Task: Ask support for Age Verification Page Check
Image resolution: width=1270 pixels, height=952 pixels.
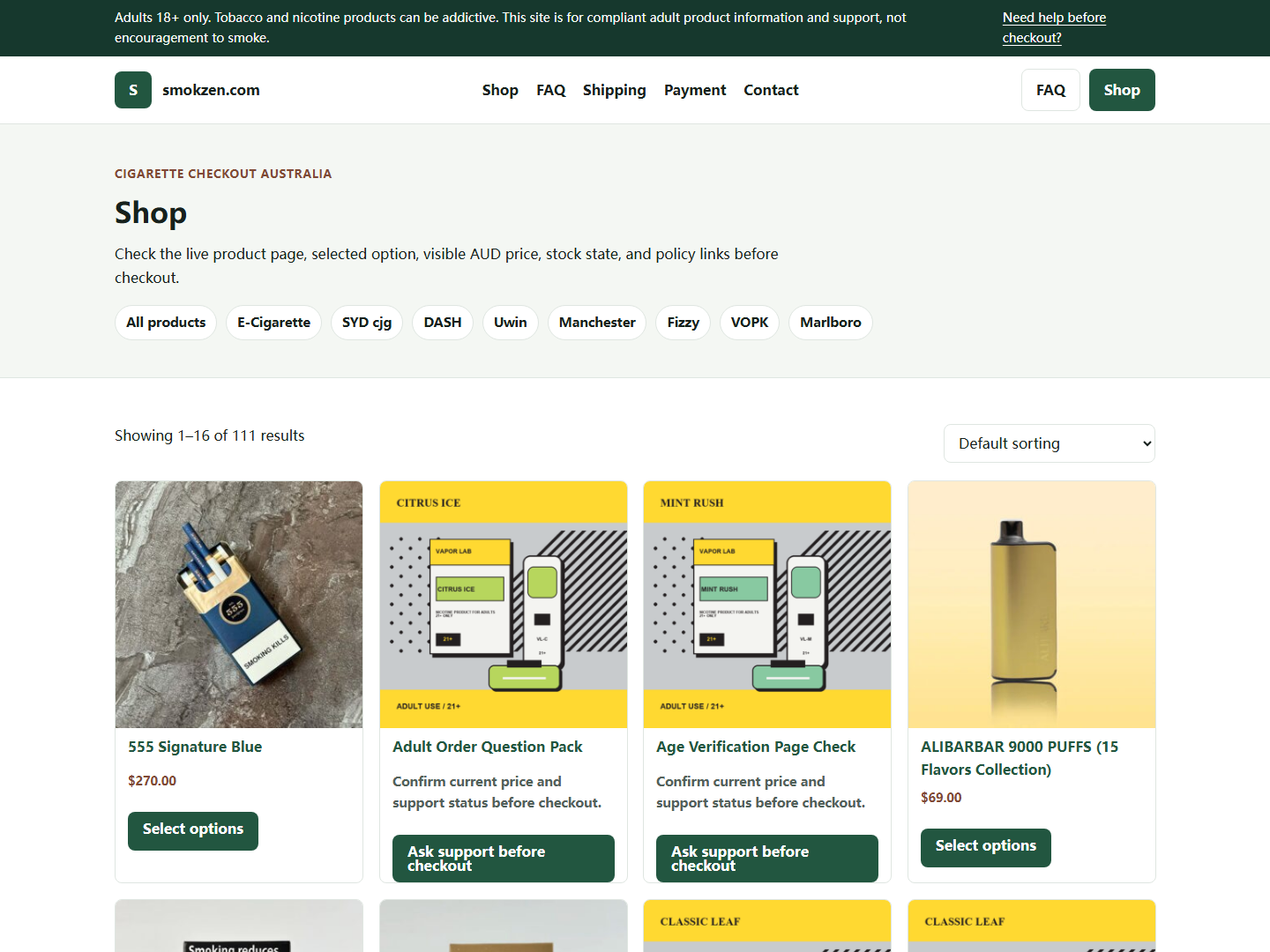Action: (767, 859)
